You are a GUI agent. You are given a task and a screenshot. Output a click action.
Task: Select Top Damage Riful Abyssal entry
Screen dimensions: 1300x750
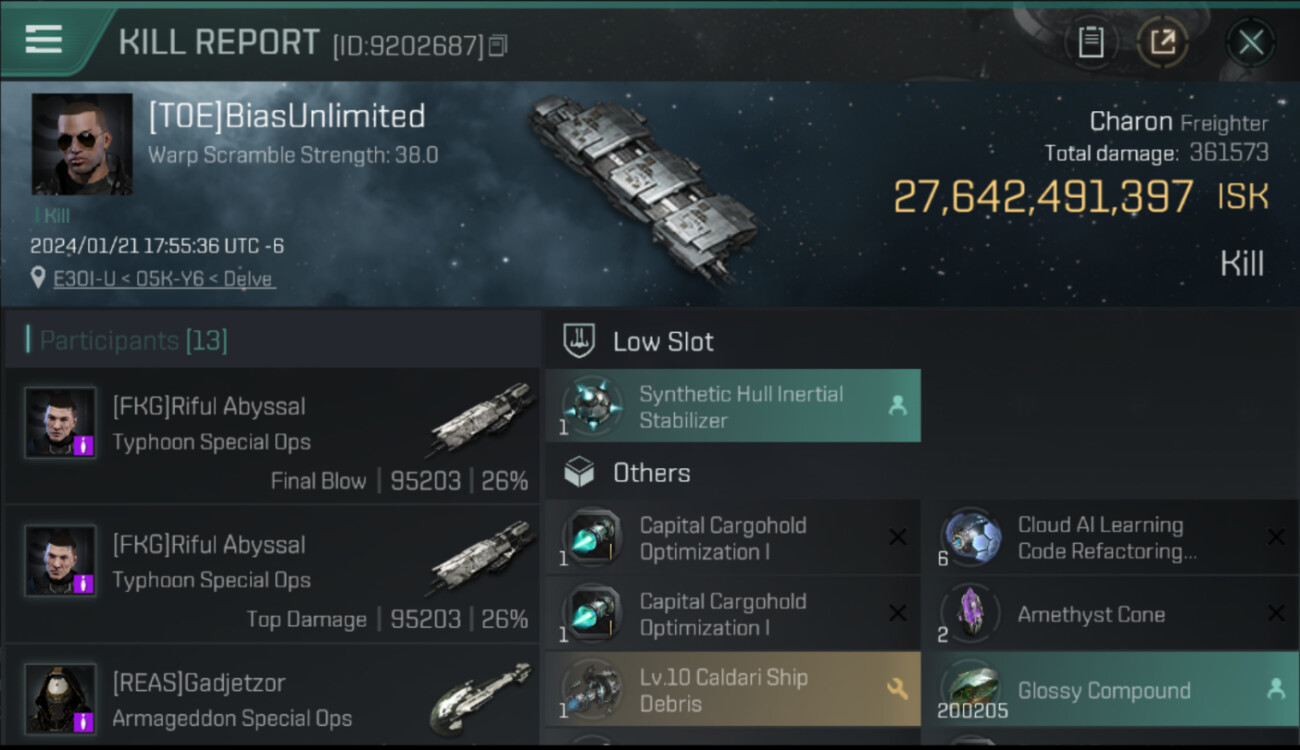[x=272, y=580]
